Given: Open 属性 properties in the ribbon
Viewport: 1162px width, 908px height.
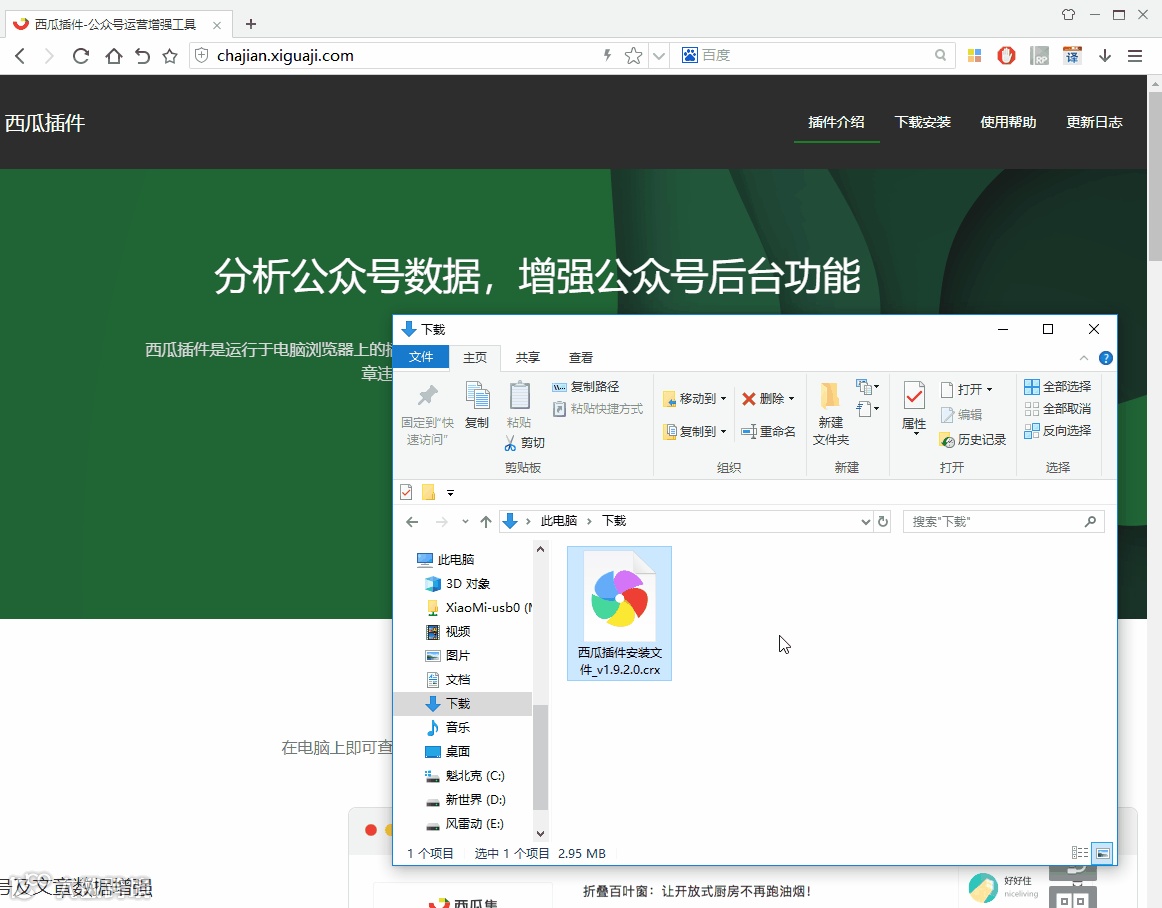Looking at the screenshot, I should coord(914,406).
